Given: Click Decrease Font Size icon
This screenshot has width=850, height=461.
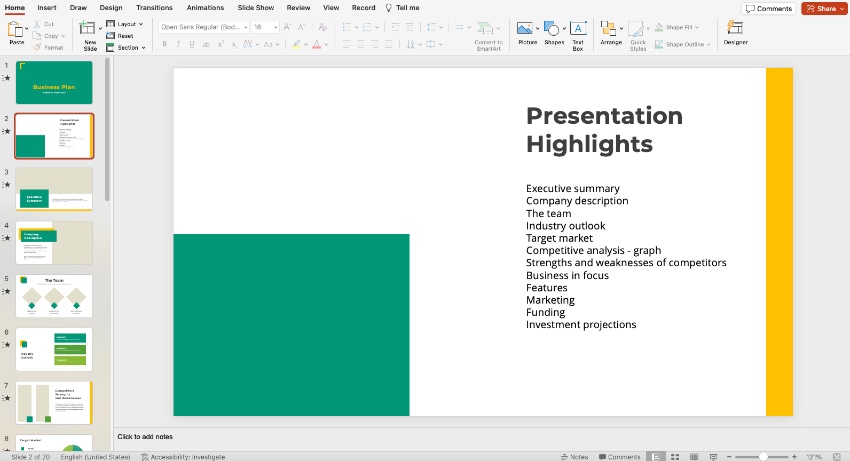Looking at the screenshot, I should (x=301, y=27).
